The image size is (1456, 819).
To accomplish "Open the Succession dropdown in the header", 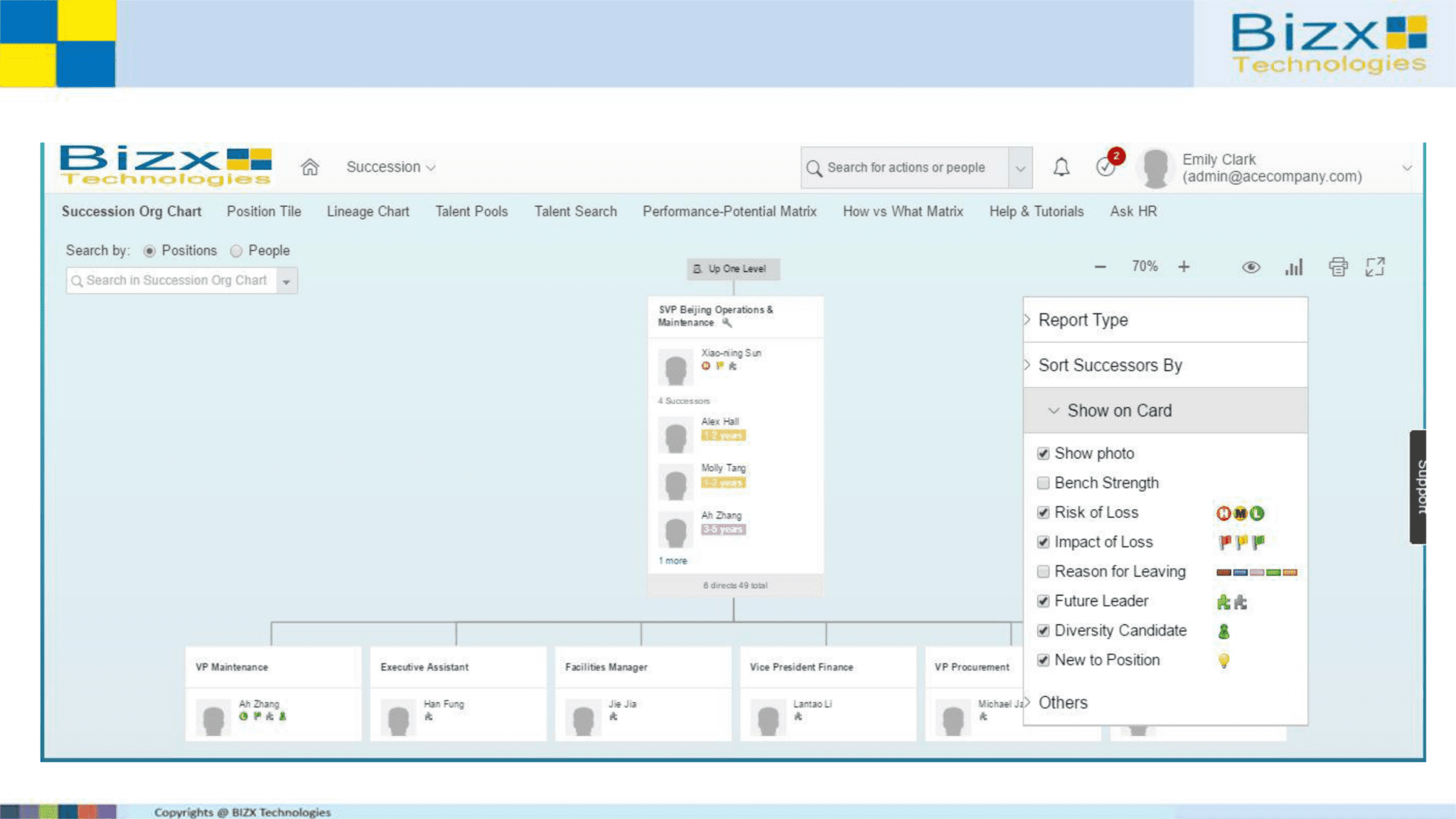I will (x=390, y=166).
